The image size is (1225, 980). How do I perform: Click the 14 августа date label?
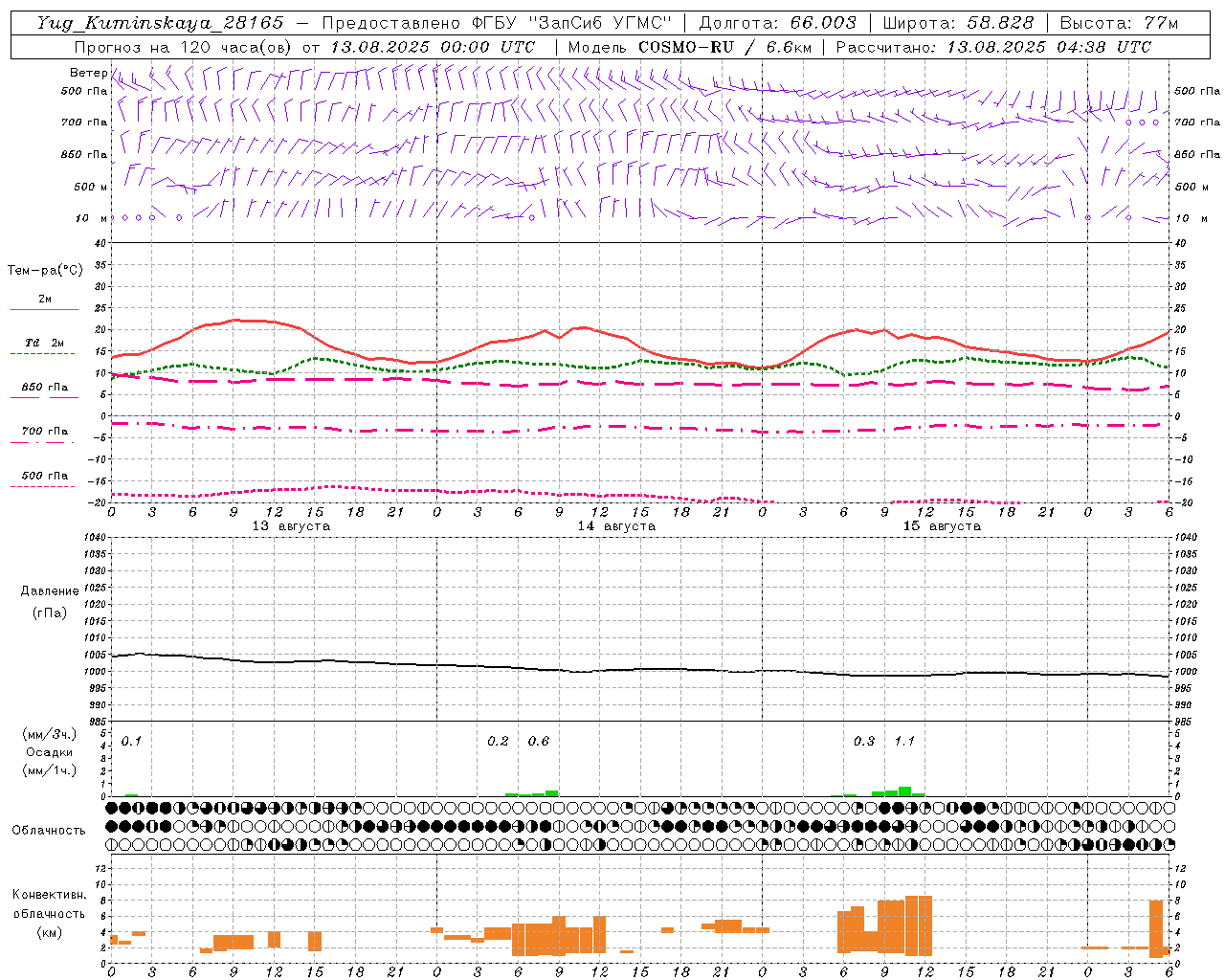(616, 526)
